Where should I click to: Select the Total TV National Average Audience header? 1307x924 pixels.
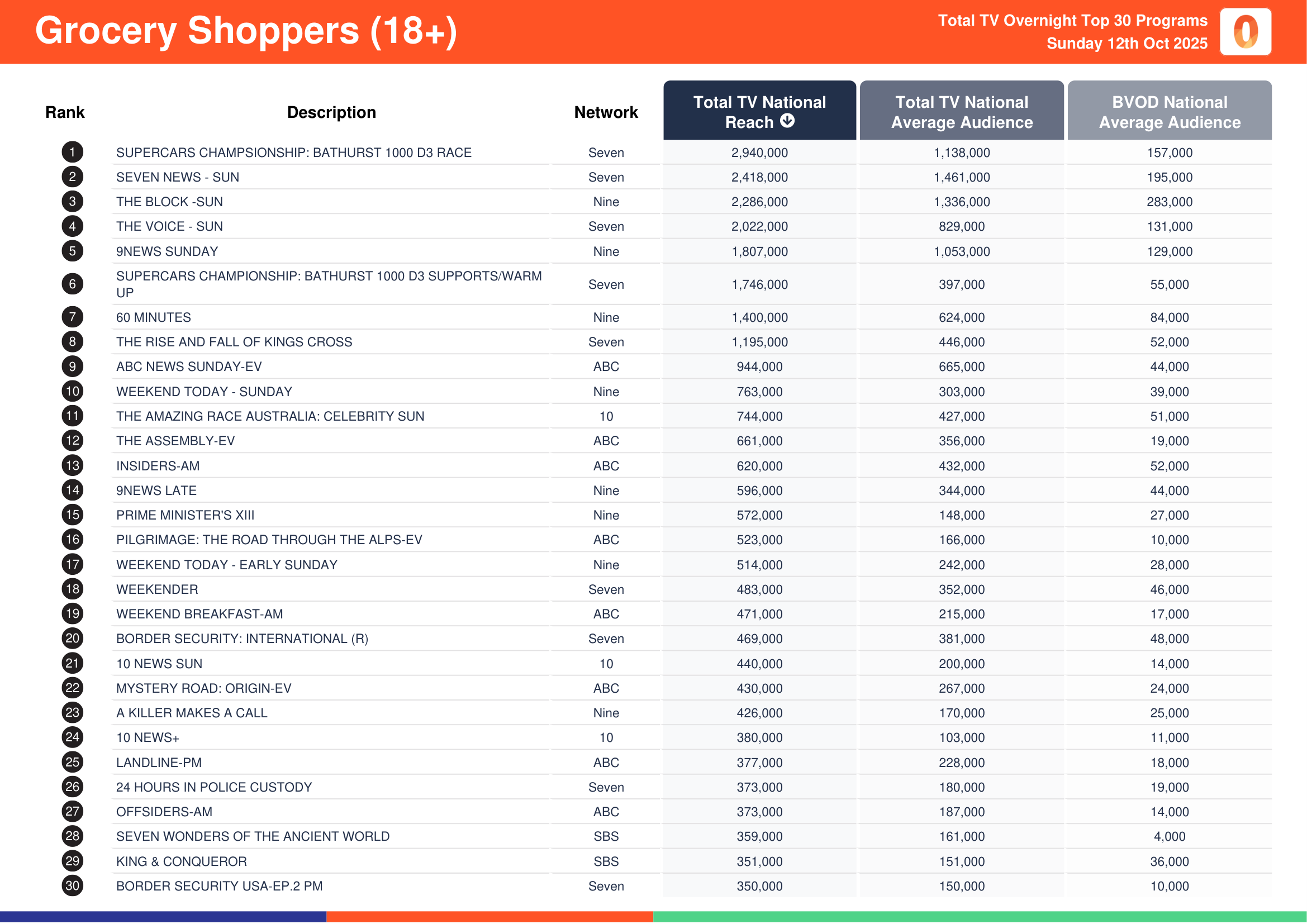coord(962,112)
